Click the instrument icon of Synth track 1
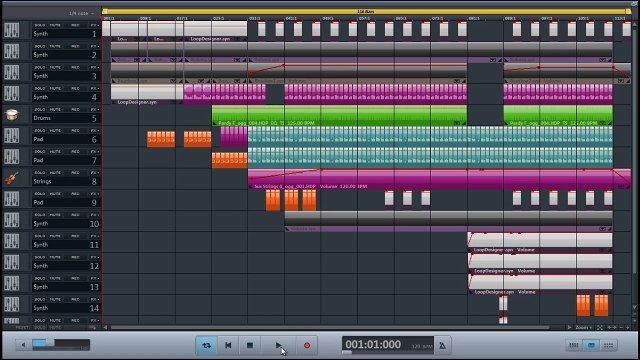 coord(11,30)
